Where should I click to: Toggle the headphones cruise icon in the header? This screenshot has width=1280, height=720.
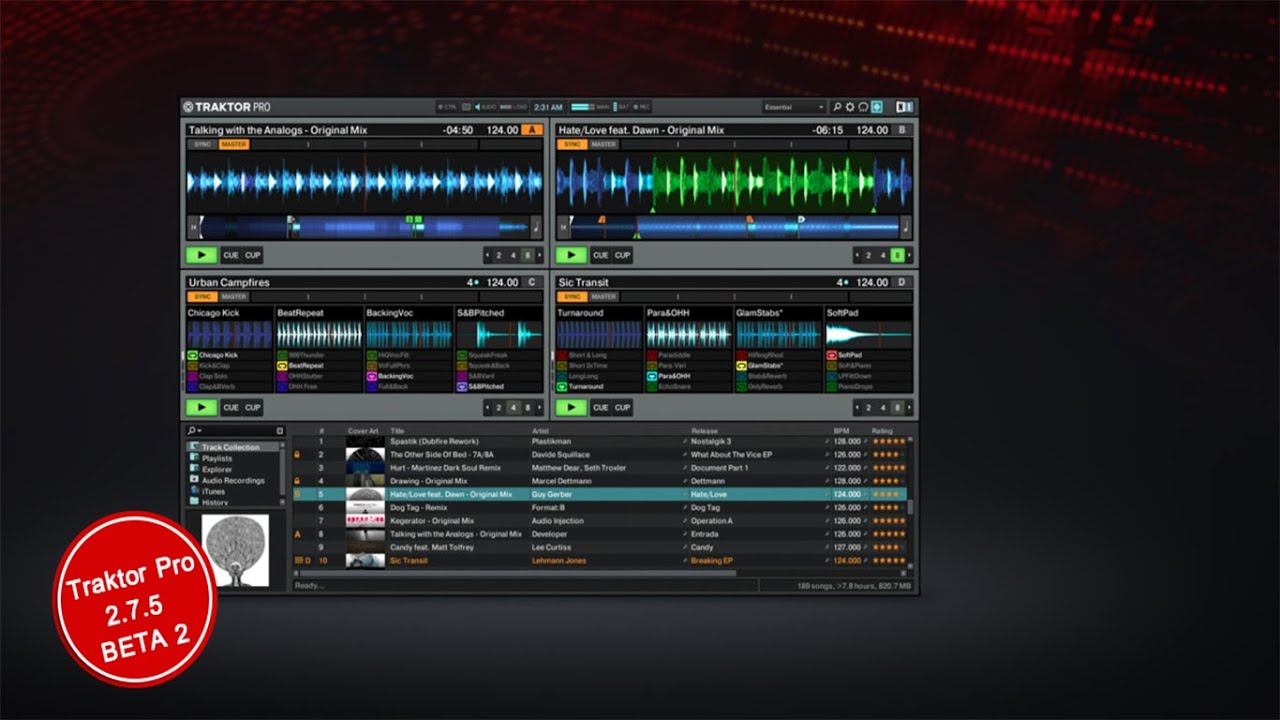pyautogui.click(x=863, y=107)
